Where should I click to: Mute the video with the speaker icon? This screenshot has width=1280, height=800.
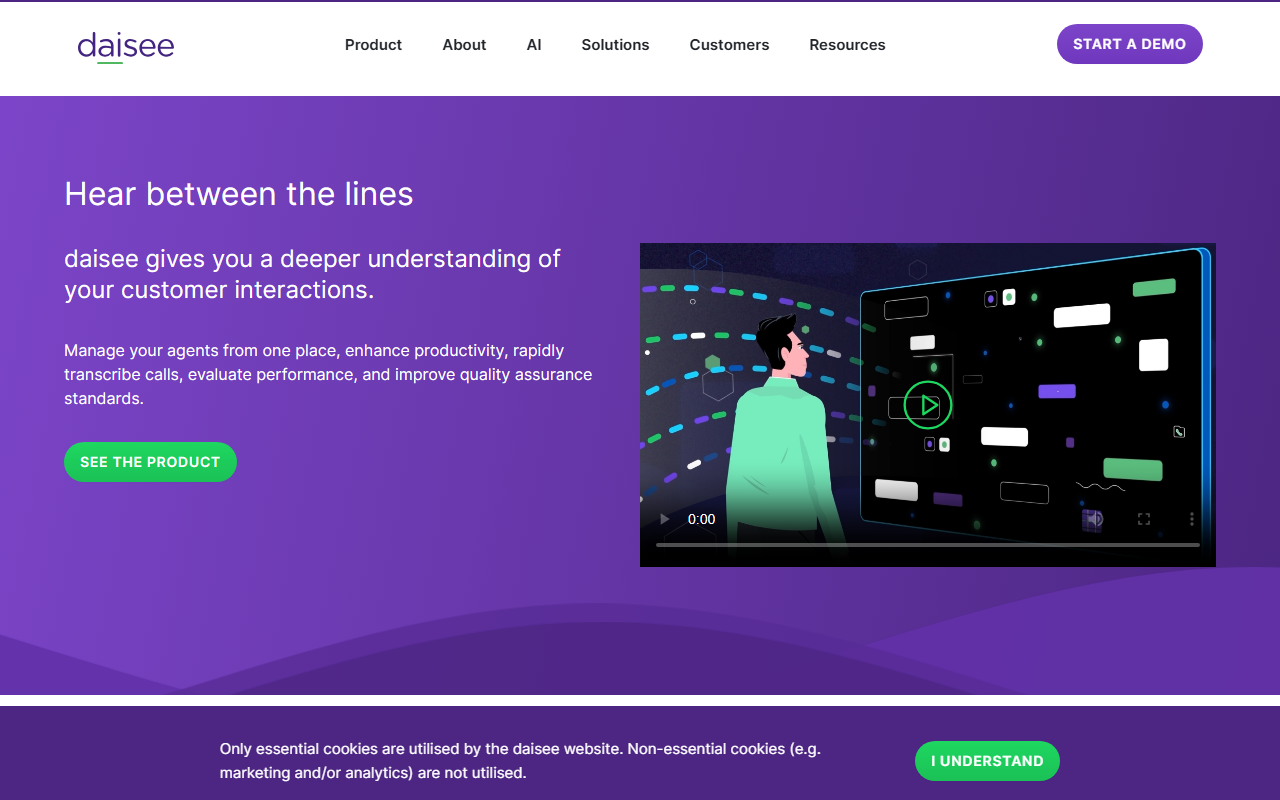[1094, 519]
